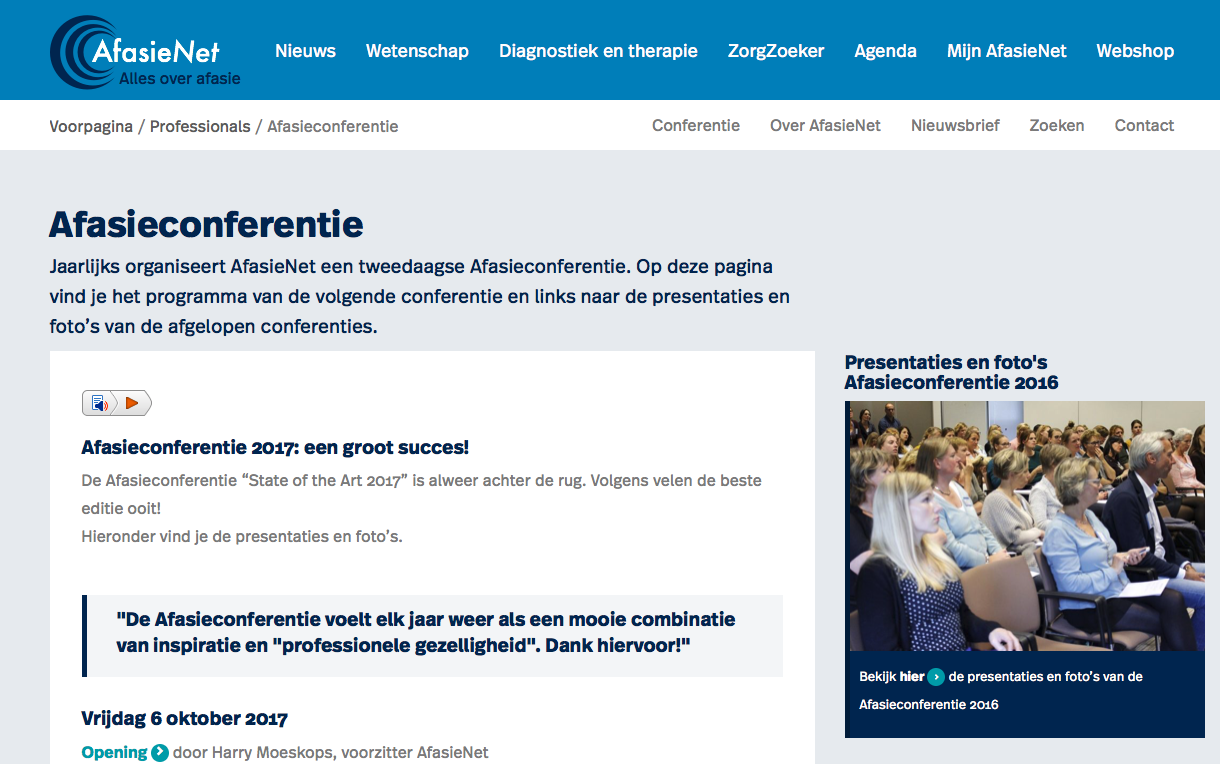Open the Contact link
Image resolution: width=1220 pixels, height=764 pixels.
point(1144,125)
